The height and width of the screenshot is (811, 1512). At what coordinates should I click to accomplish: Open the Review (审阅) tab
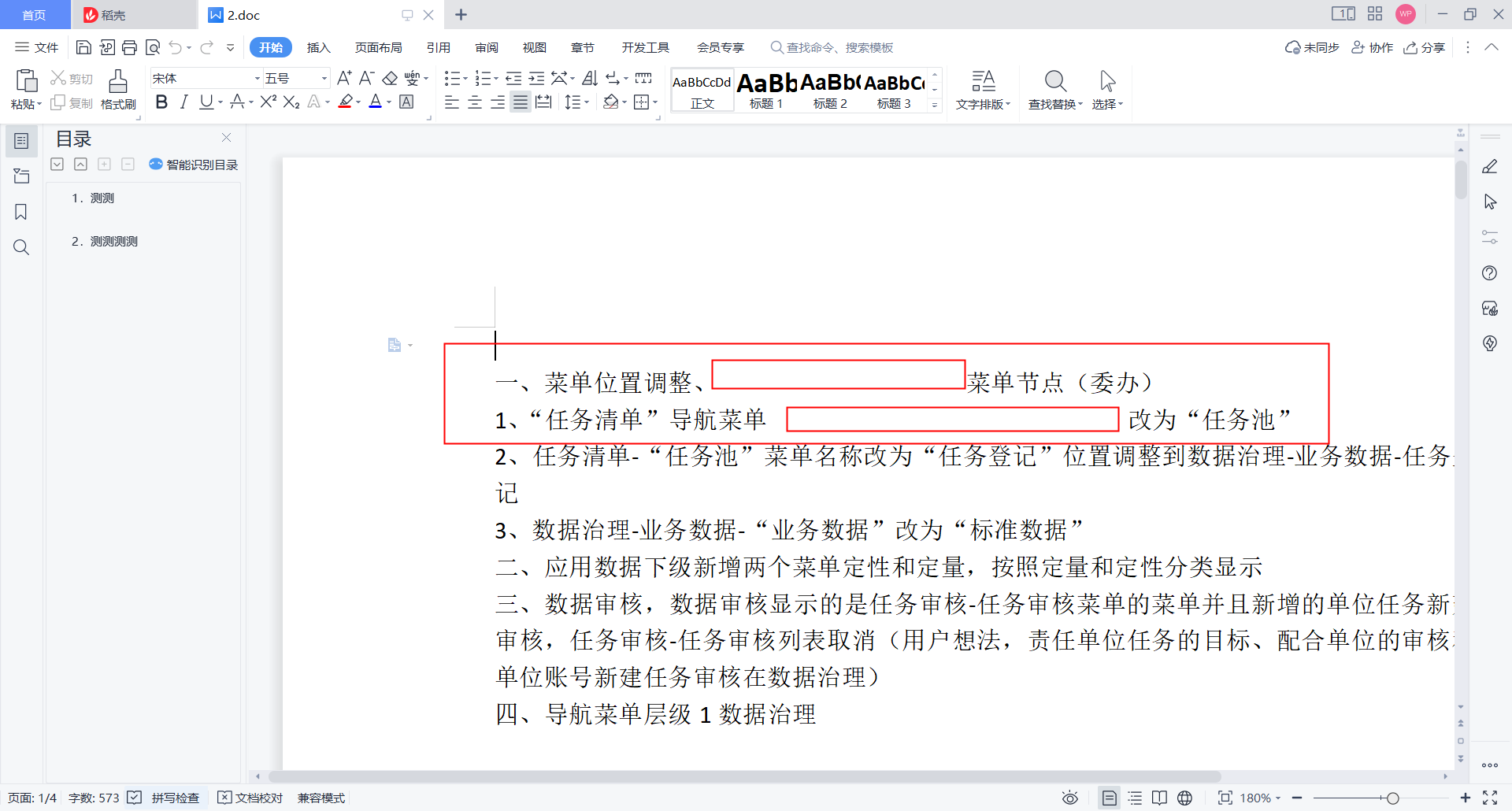(487, 47)
